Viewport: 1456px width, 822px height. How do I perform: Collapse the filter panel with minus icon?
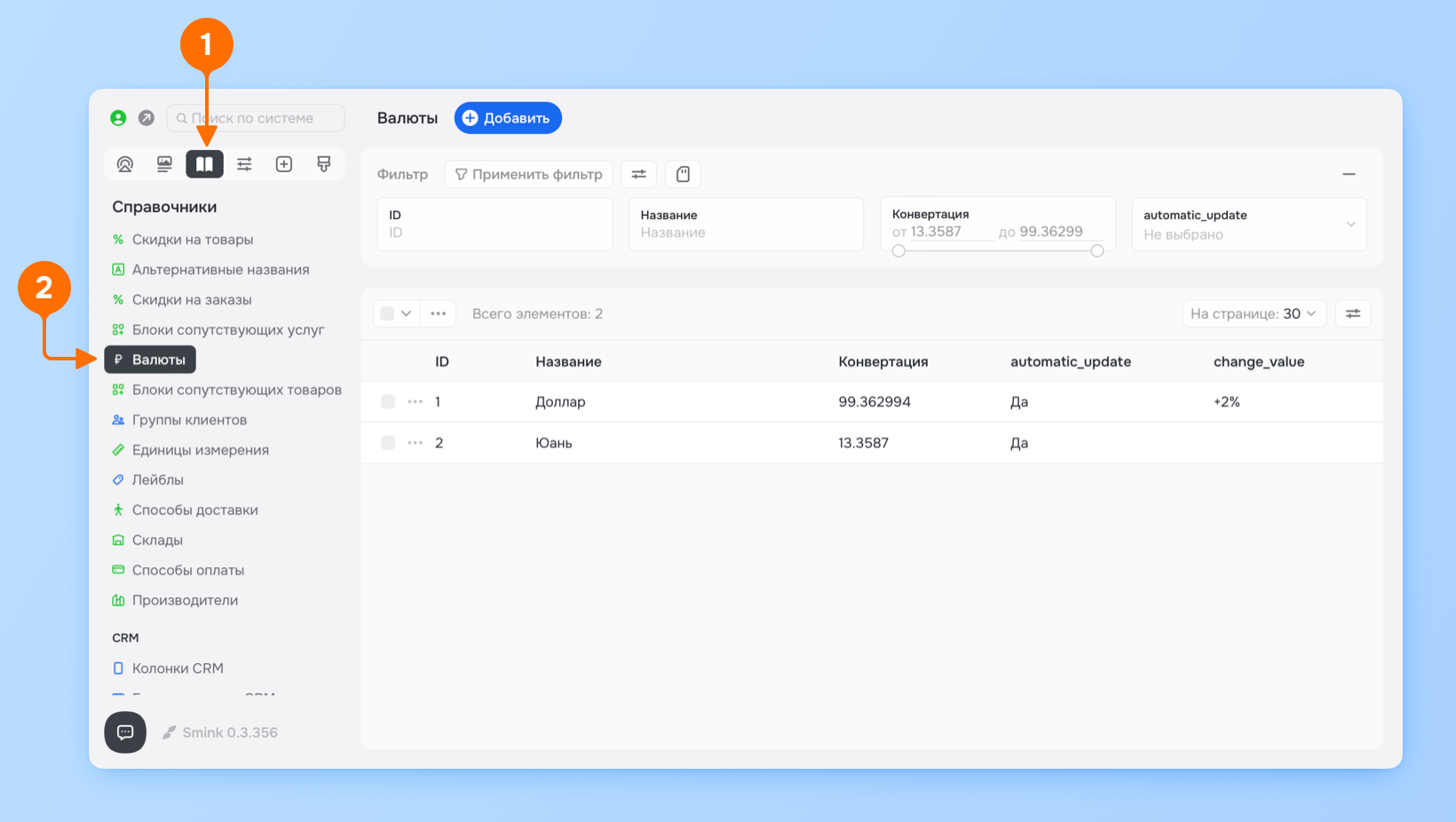[1349, 175]
